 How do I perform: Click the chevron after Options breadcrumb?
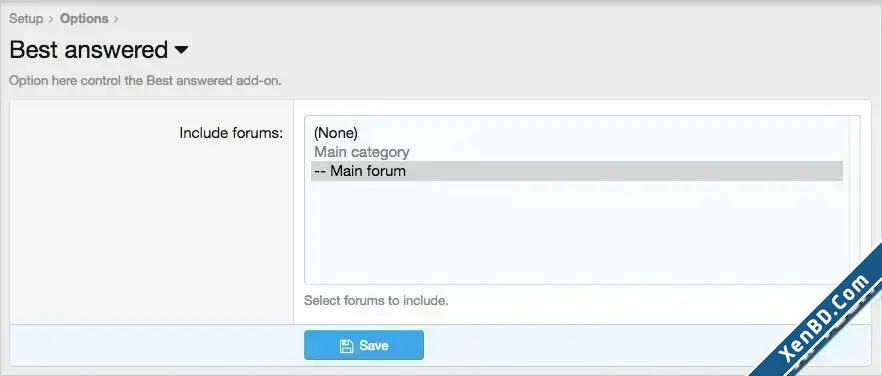[x=116, y=19]
